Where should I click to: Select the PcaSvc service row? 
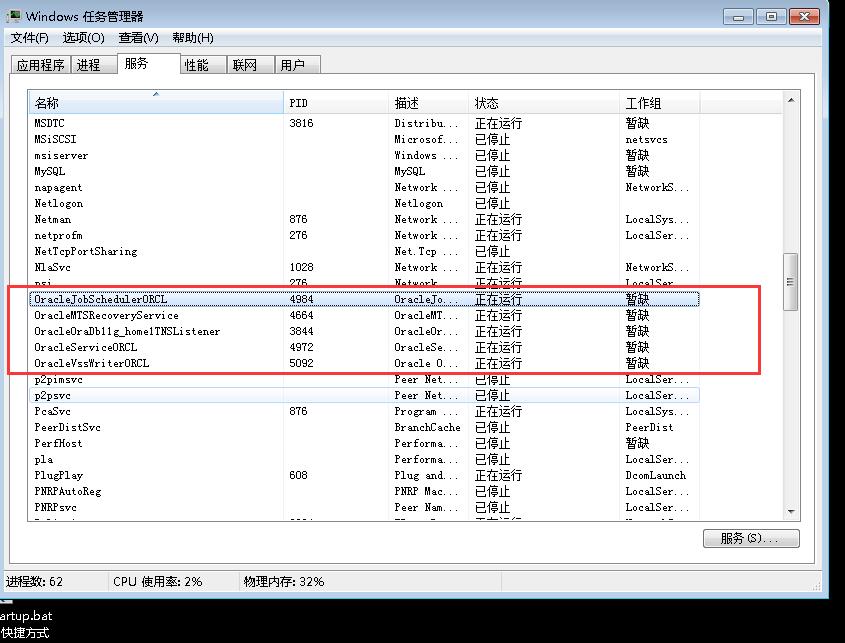(x=364, y=411)
